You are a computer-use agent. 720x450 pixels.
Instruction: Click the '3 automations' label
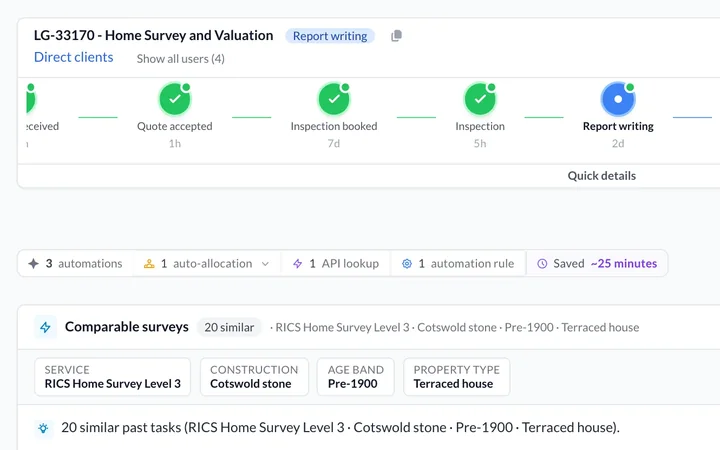(x=84, y=264)
